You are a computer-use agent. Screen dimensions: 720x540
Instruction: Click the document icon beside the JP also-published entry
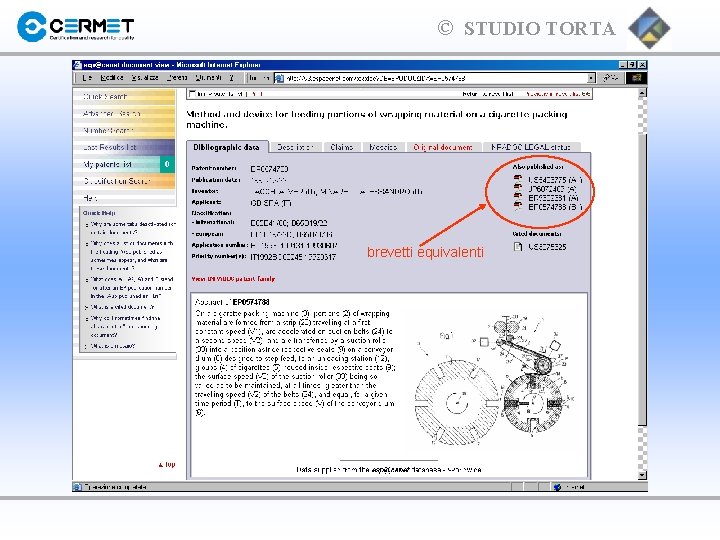pos(518,187)
